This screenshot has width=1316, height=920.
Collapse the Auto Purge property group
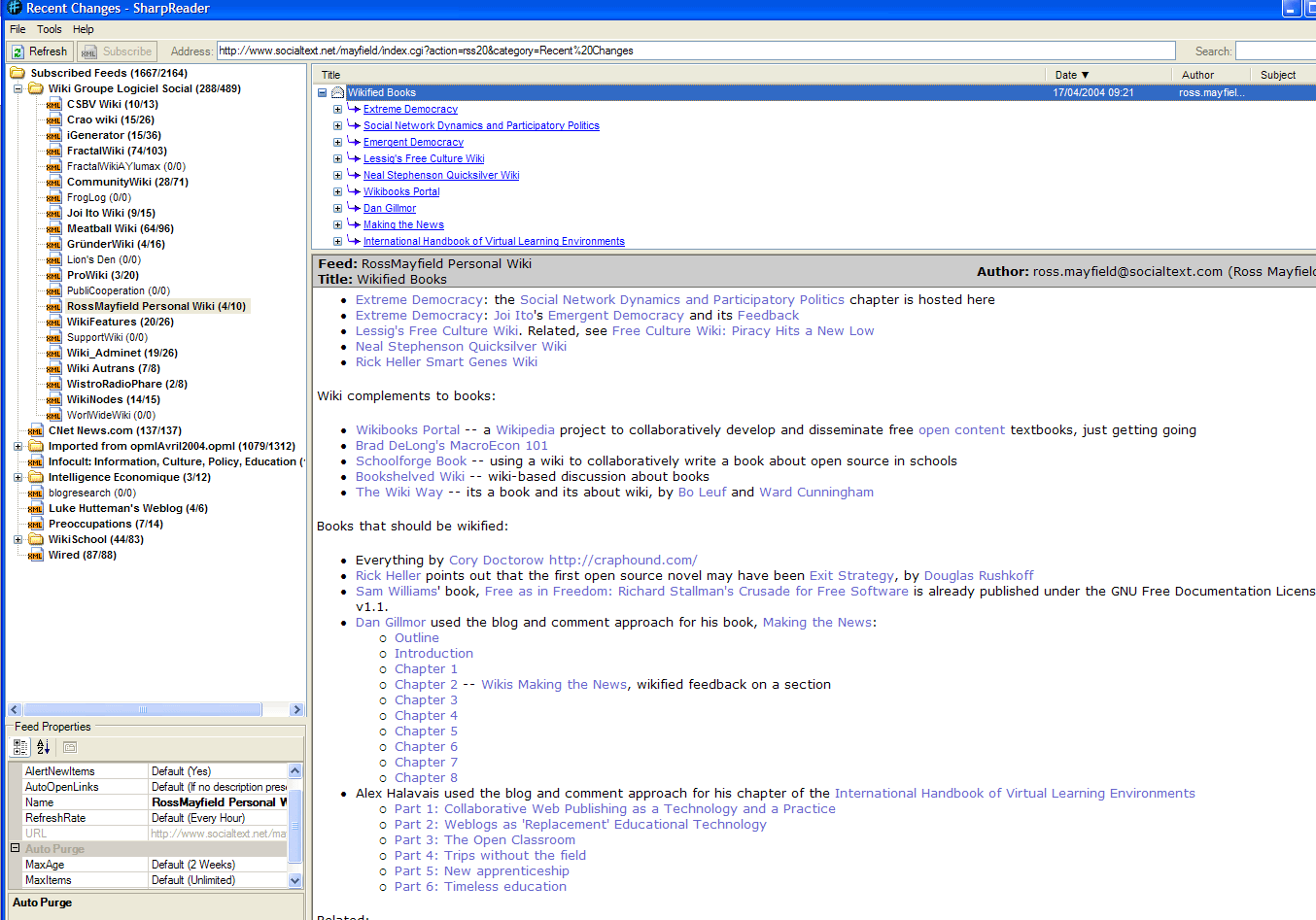coord(15,848)
